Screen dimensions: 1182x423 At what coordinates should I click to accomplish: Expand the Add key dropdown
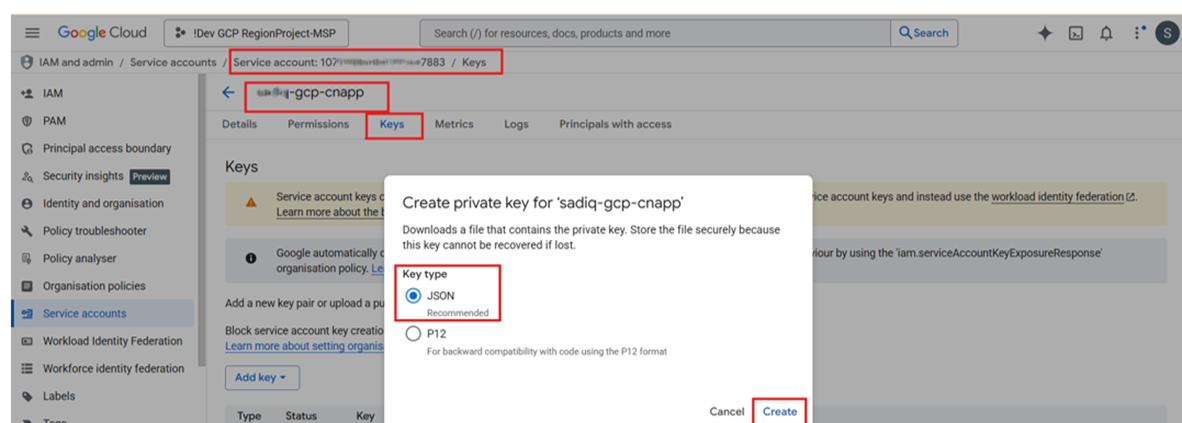(262, 377)
